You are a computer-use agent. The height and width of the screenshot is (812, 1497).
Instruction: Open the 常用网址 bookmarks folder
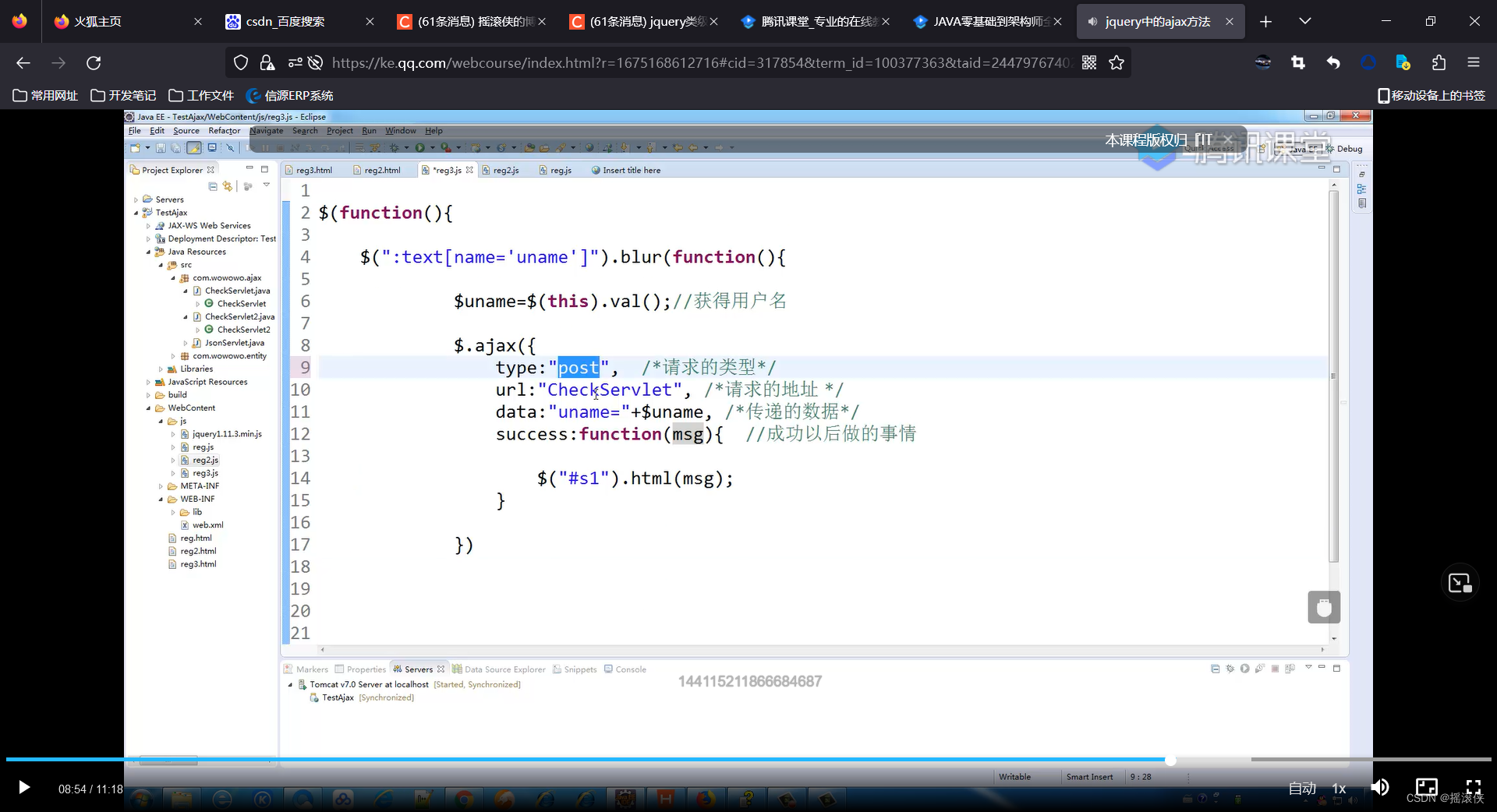[x=45, y=95]
